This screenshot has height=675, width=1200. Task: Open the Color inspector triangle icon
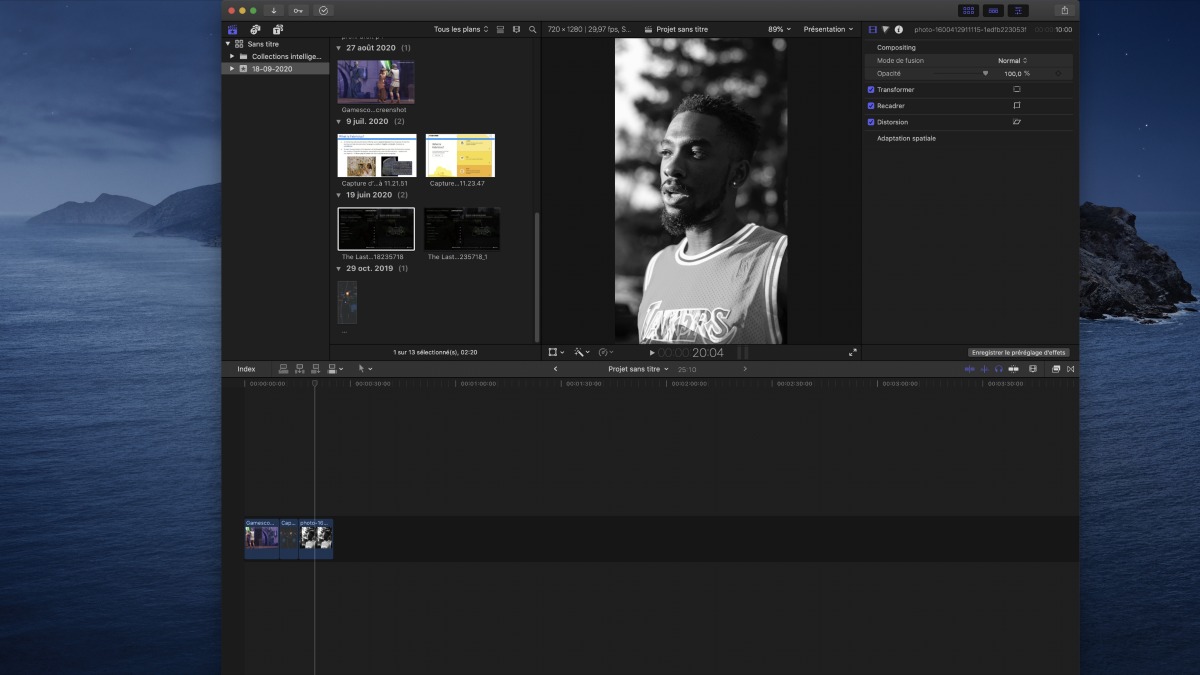[x=885, y=29]
